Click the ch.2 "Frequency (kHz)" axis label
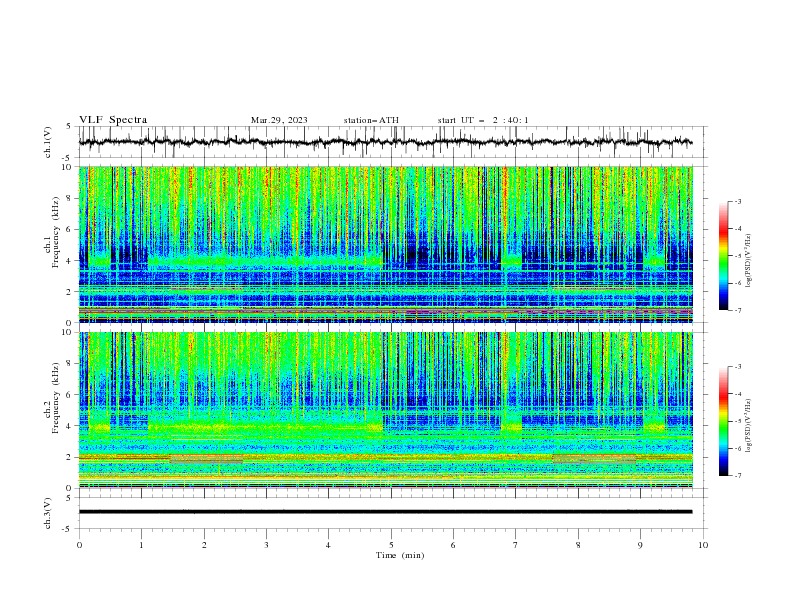792x612 pixels. pyautogui.click(x=55, y=397)
